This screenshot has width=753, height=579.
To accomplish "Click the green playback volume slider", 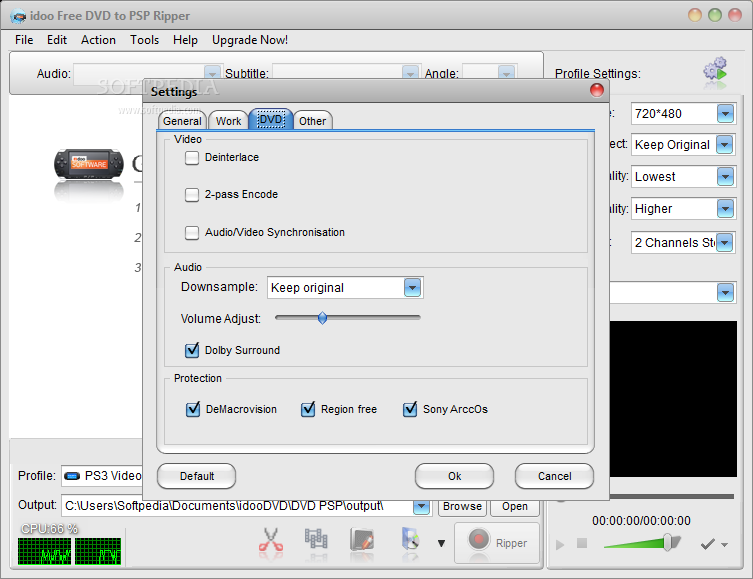I will pyautogui.click(x=642, y=543).
